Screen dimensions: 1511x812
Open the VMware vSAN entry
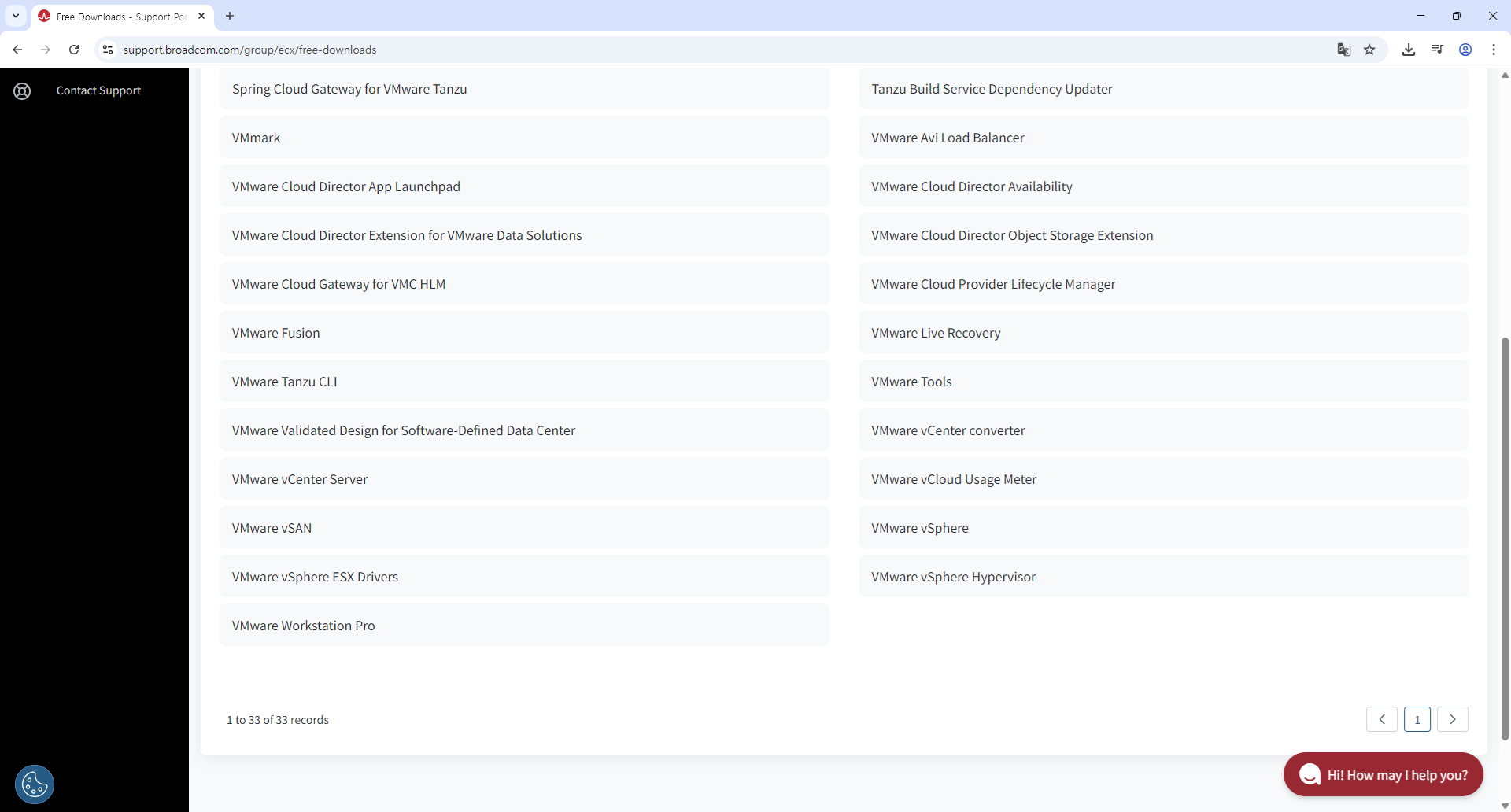(x=524, y=528)
